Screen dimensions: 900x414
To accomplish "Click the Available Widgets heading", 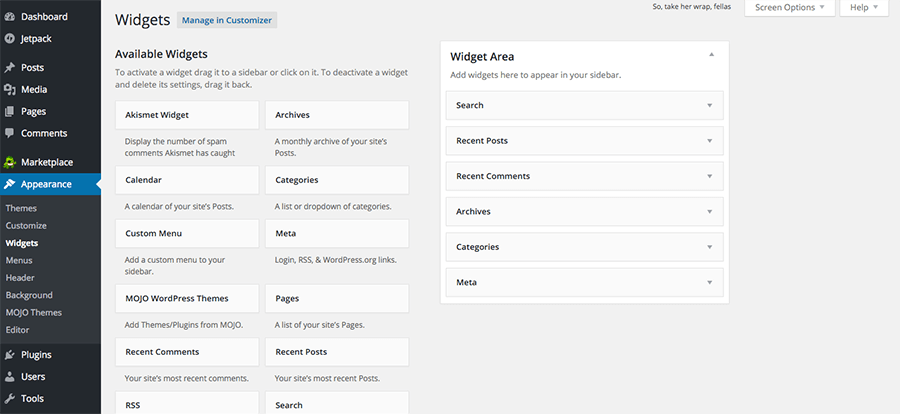I will point(161,54).
